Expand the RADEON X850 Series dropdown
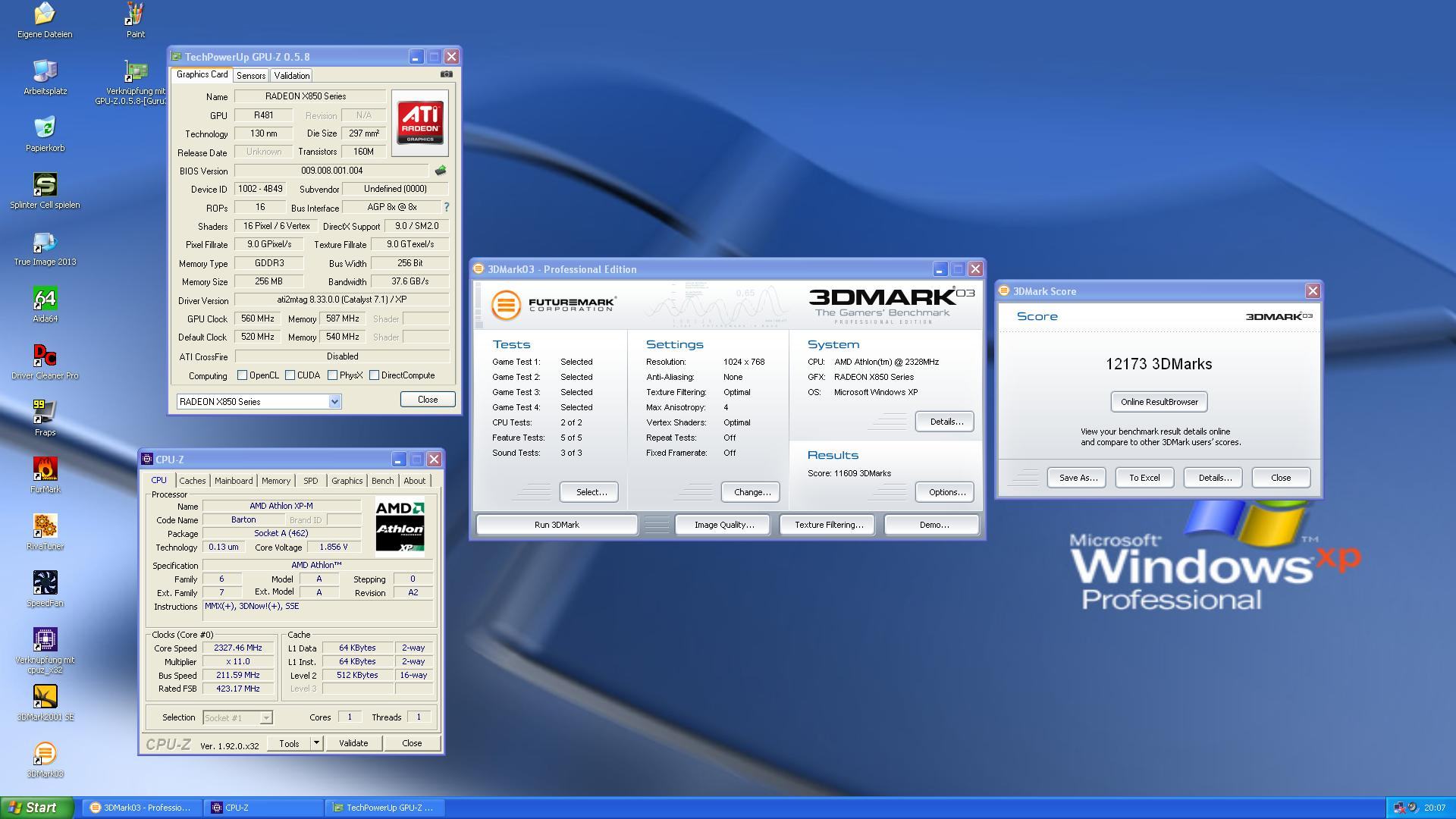This screenshot has height=819, width=1456. click(334, 402)
